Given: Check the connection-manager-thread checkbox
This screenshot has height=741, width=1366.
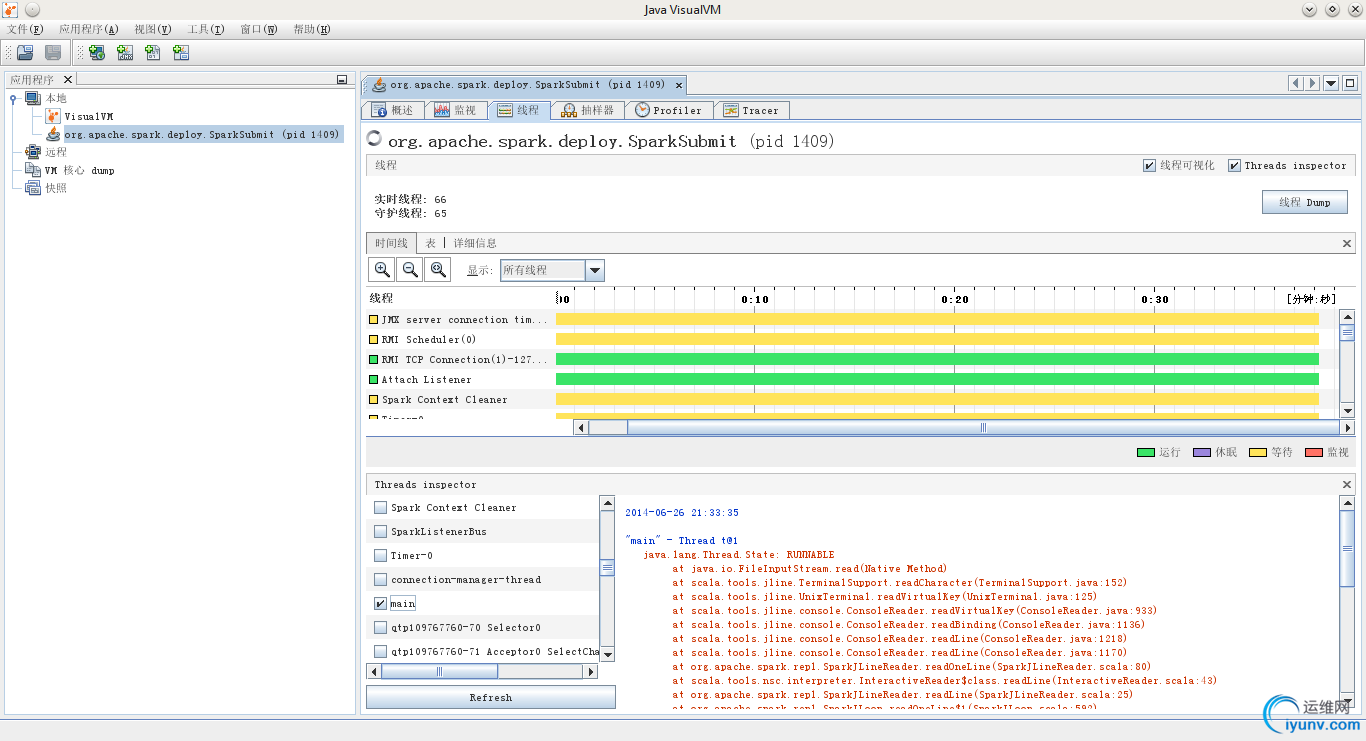Looking at the screenshot, I should pos(380,579).
